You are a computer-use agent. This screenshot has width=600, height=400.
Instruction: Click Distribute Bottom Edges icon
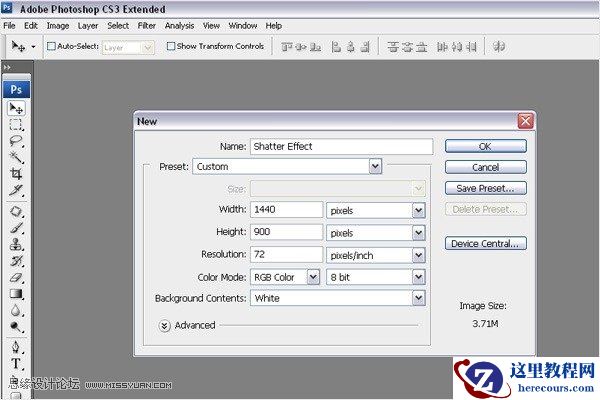[422, 47]
